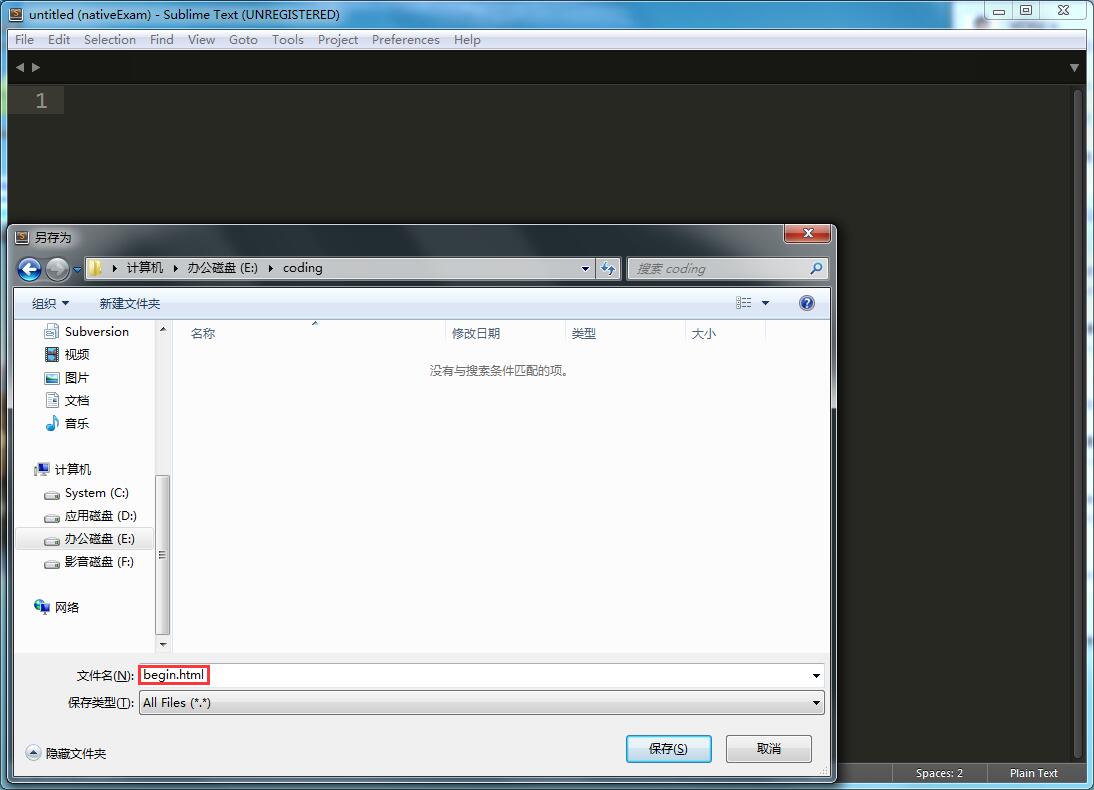The height and width of the screenshot is (790, 1094).
Task: Click the search magnifier icon
Action: click(816, 268)
